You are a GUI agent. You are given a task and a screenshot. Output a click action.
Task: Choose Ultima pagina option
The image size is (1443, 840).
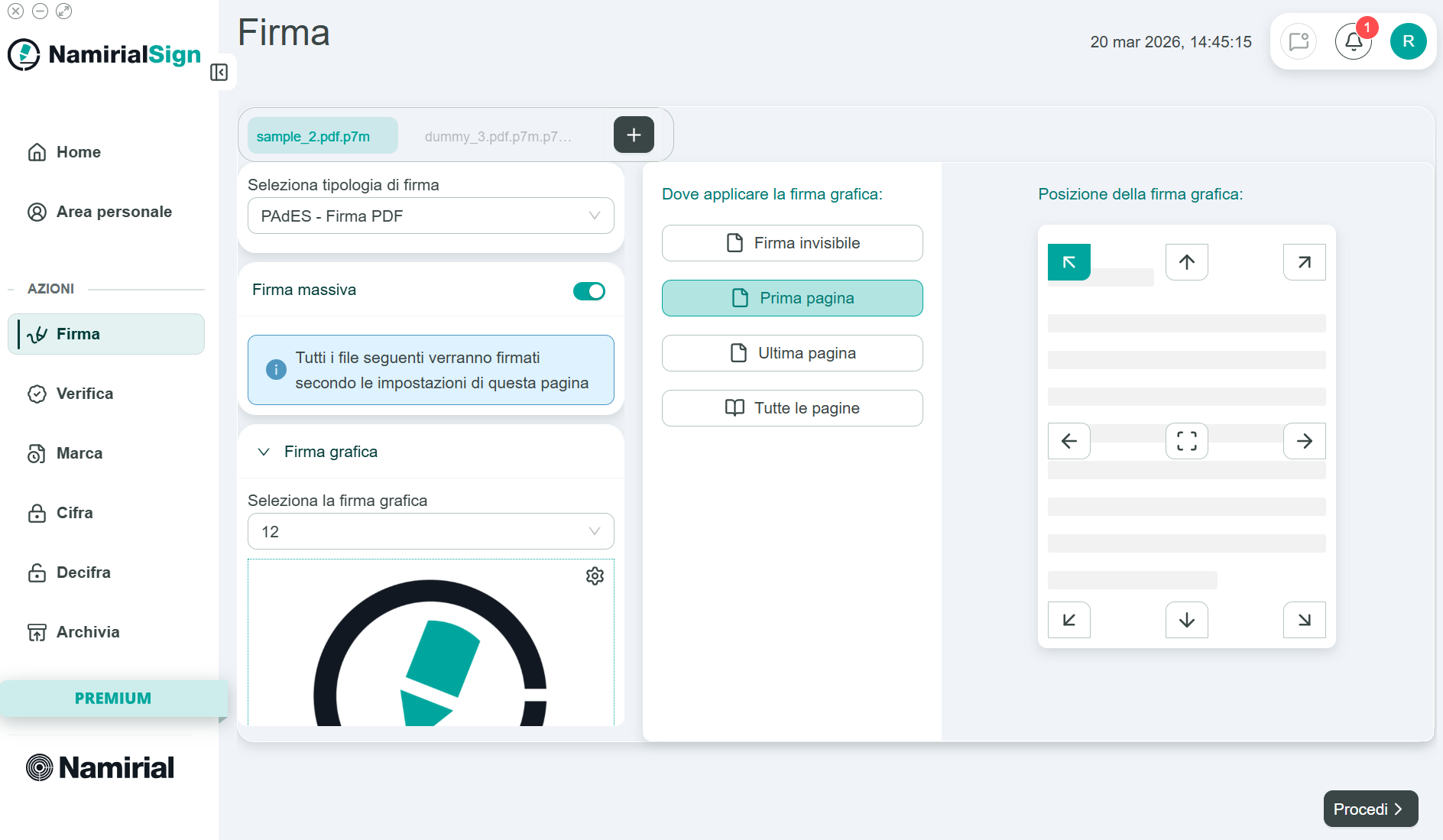[x=793, y=353]
